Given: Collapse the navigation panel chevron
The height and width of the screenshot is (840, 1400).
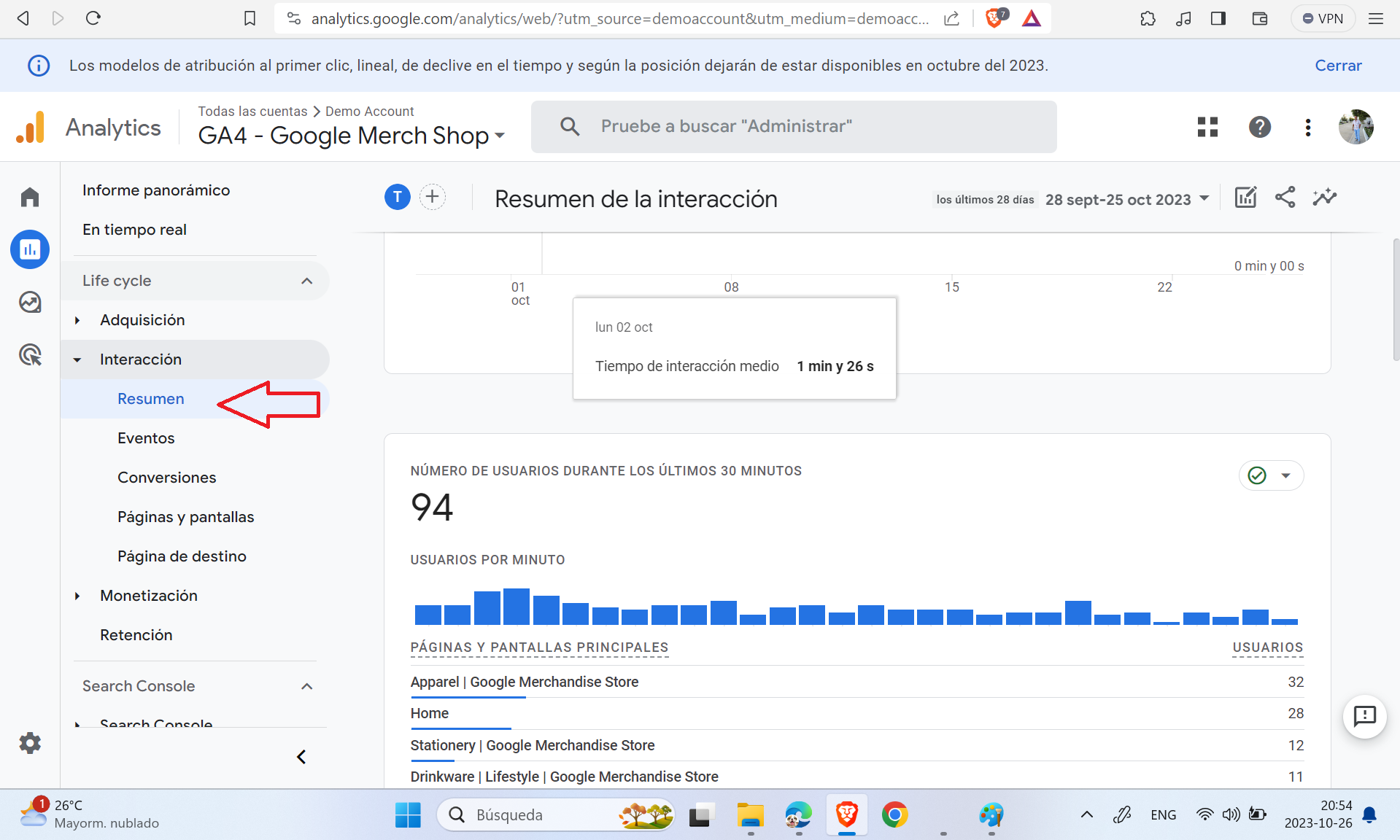Looking at the screenshot, I should coord(301,757).
